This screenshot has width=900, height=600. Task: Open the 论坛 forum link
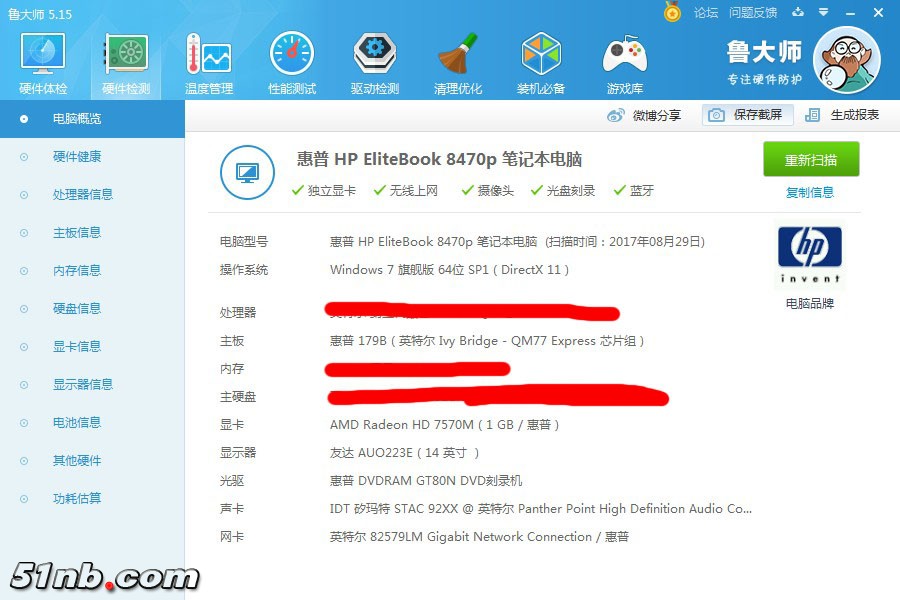point(706,13)
